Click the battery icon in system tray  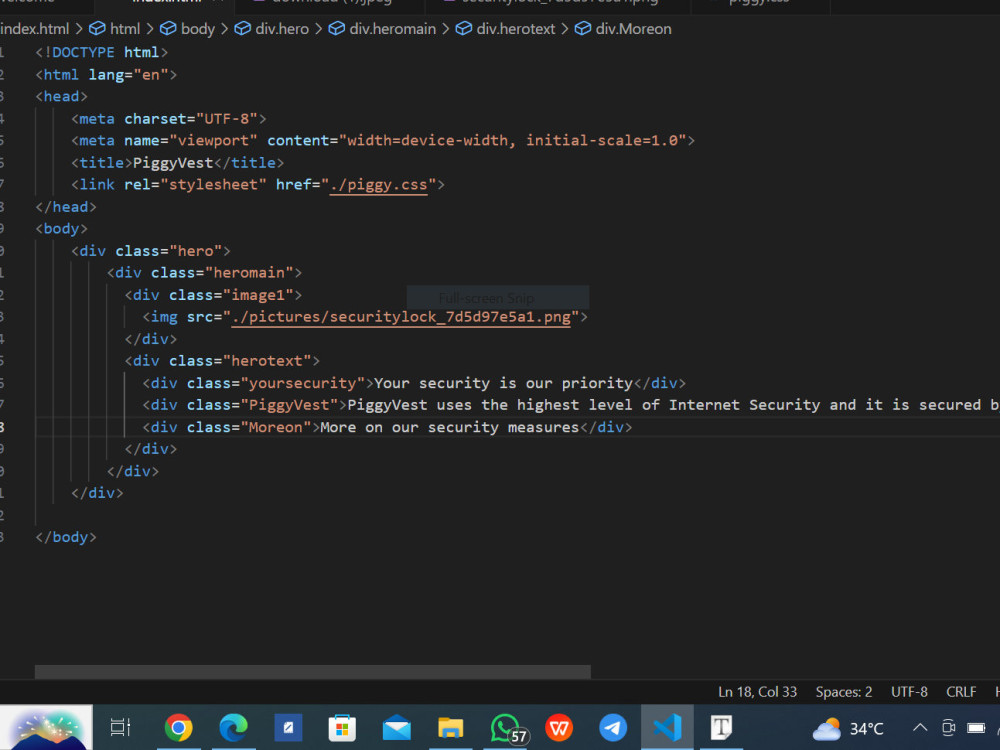click(x=976, y=728)
